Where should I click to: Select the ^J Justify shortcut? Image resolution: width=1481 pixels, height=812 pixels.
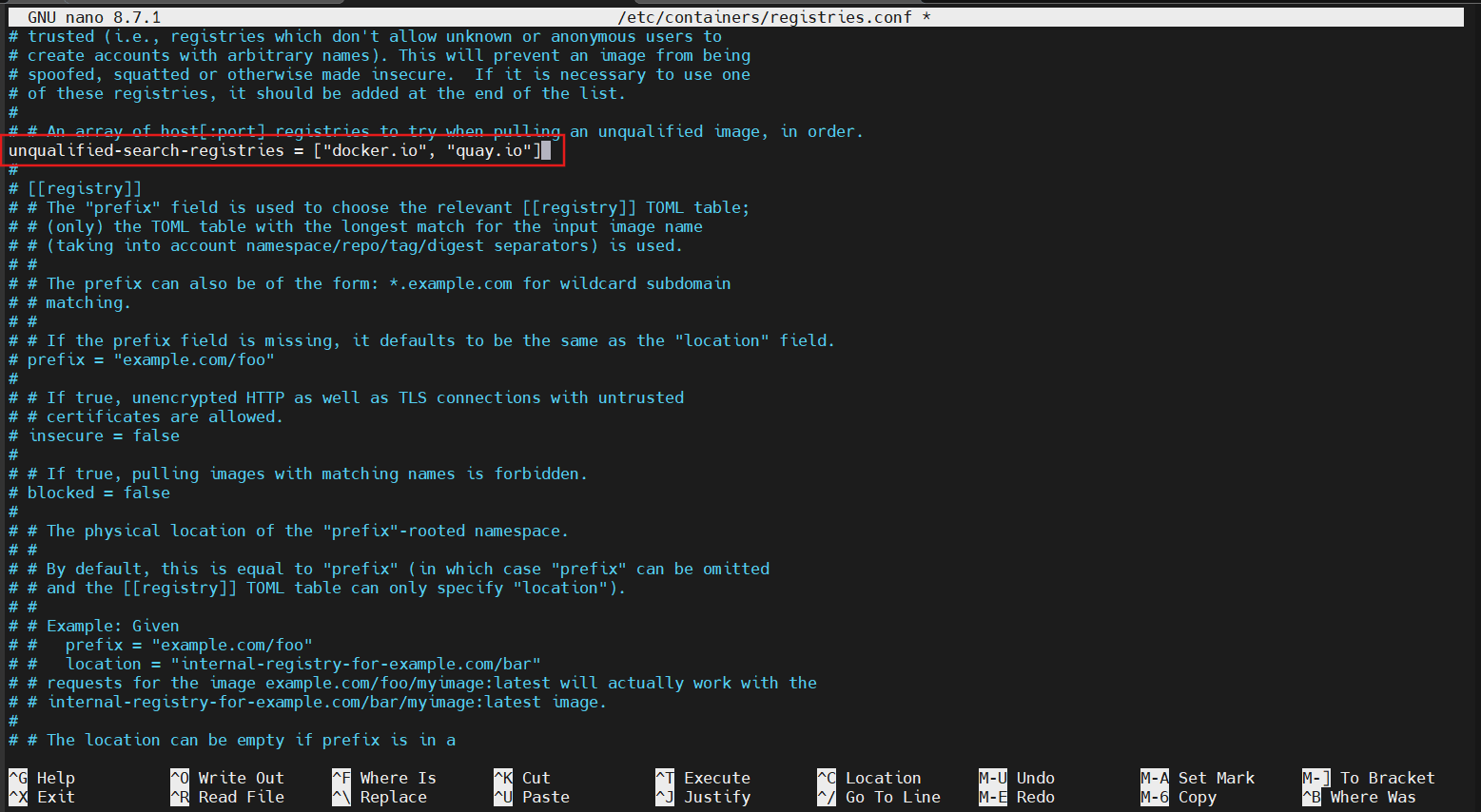[703, 797]
